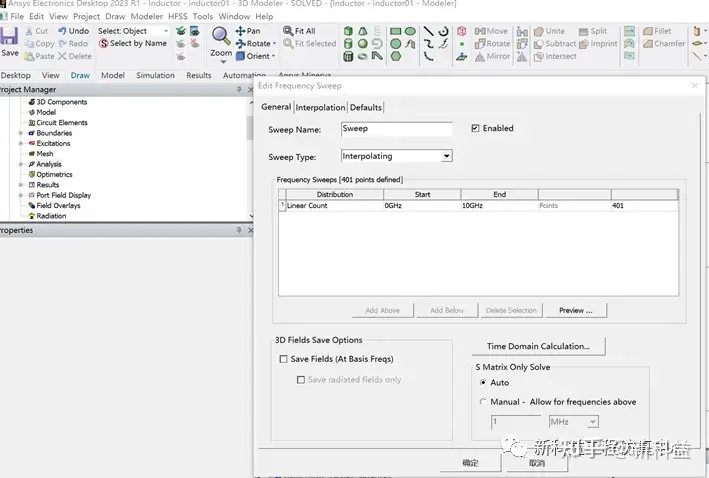Open the Modeler menu
The width and height of the screenshot is (709, 478).
point(147,16)
